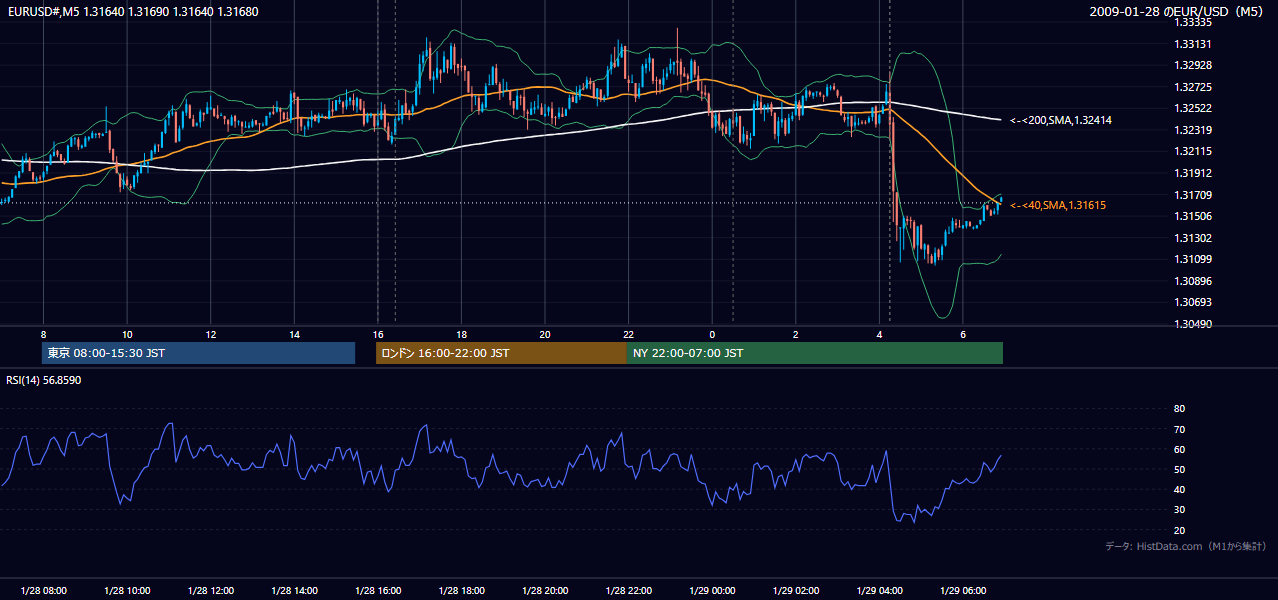This screenshot has height=600, width=1278.
Task: Click the EURUSD#,M5 price header text
Action: (x=132, y=12)
